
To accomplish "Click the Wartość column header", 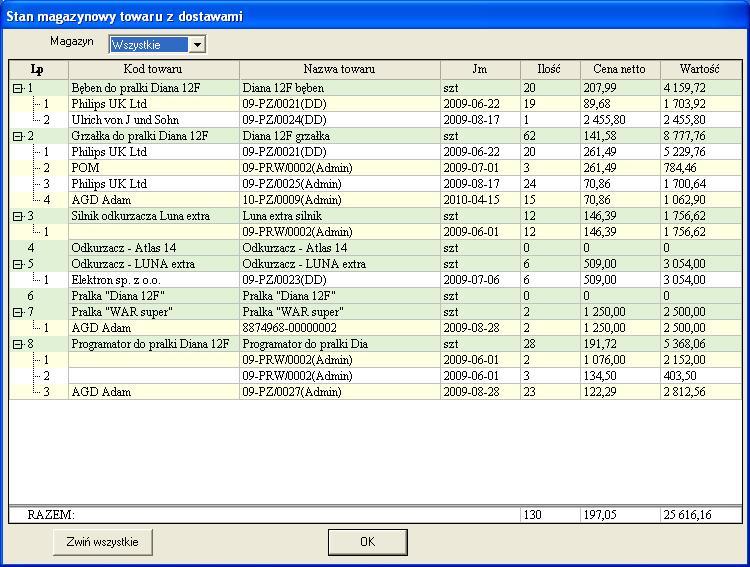I will [x=700, y=69].
